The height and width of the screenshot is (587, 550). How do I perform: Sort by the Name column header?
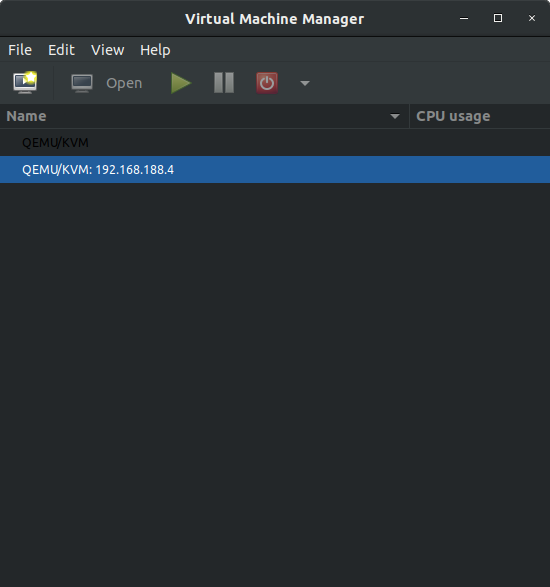[x=204, y=116]
